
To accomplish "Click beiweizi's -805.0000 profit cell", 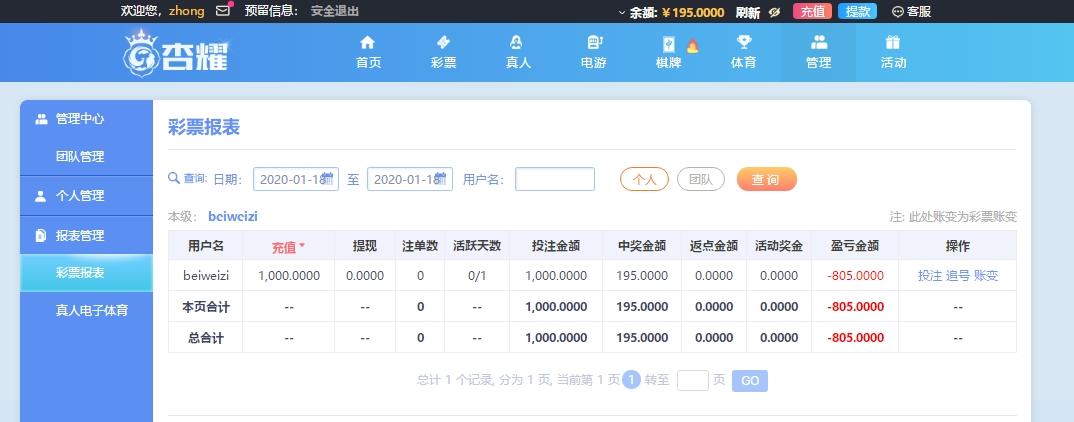I will (855, 275).
